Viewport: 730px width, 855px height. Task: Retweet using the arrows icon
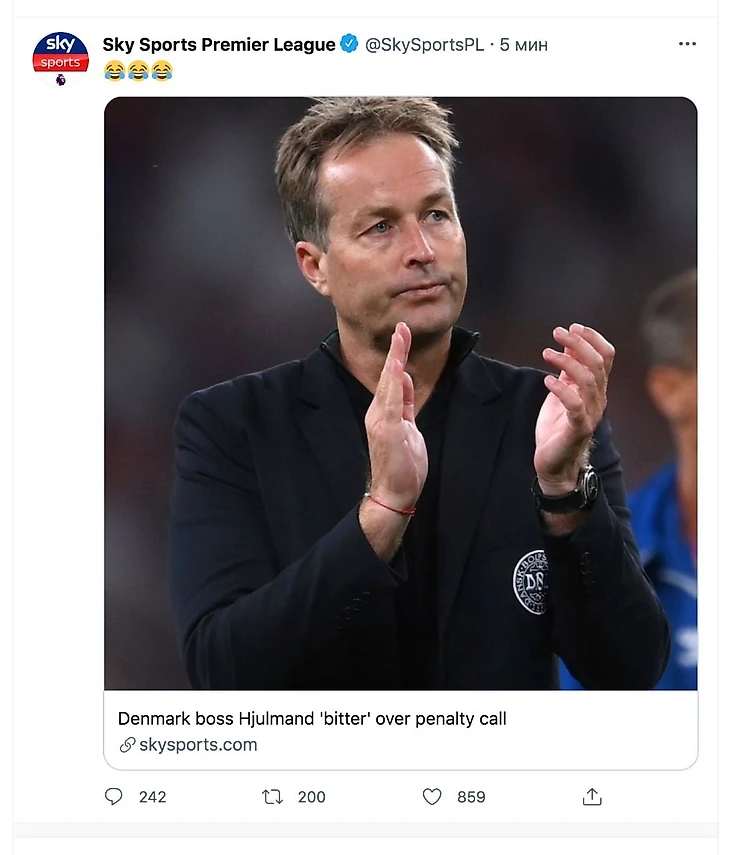point(272,797)
